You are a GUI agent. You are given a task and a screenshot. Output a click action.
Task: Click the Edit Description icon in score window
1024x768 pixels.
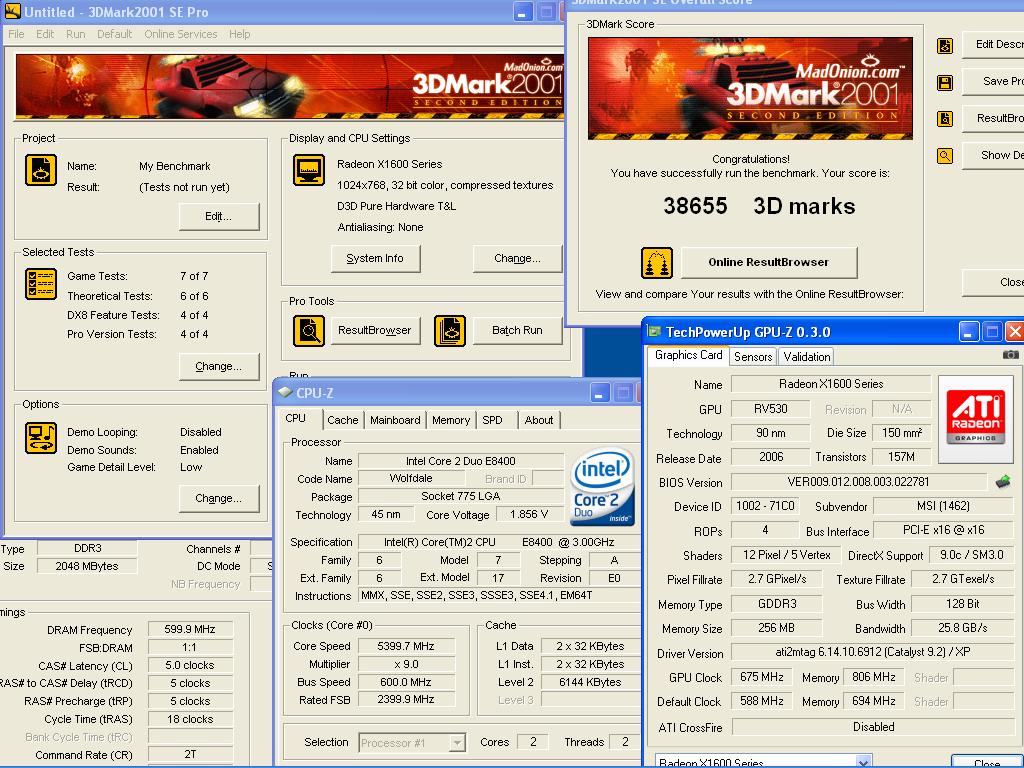coord(944,46)
